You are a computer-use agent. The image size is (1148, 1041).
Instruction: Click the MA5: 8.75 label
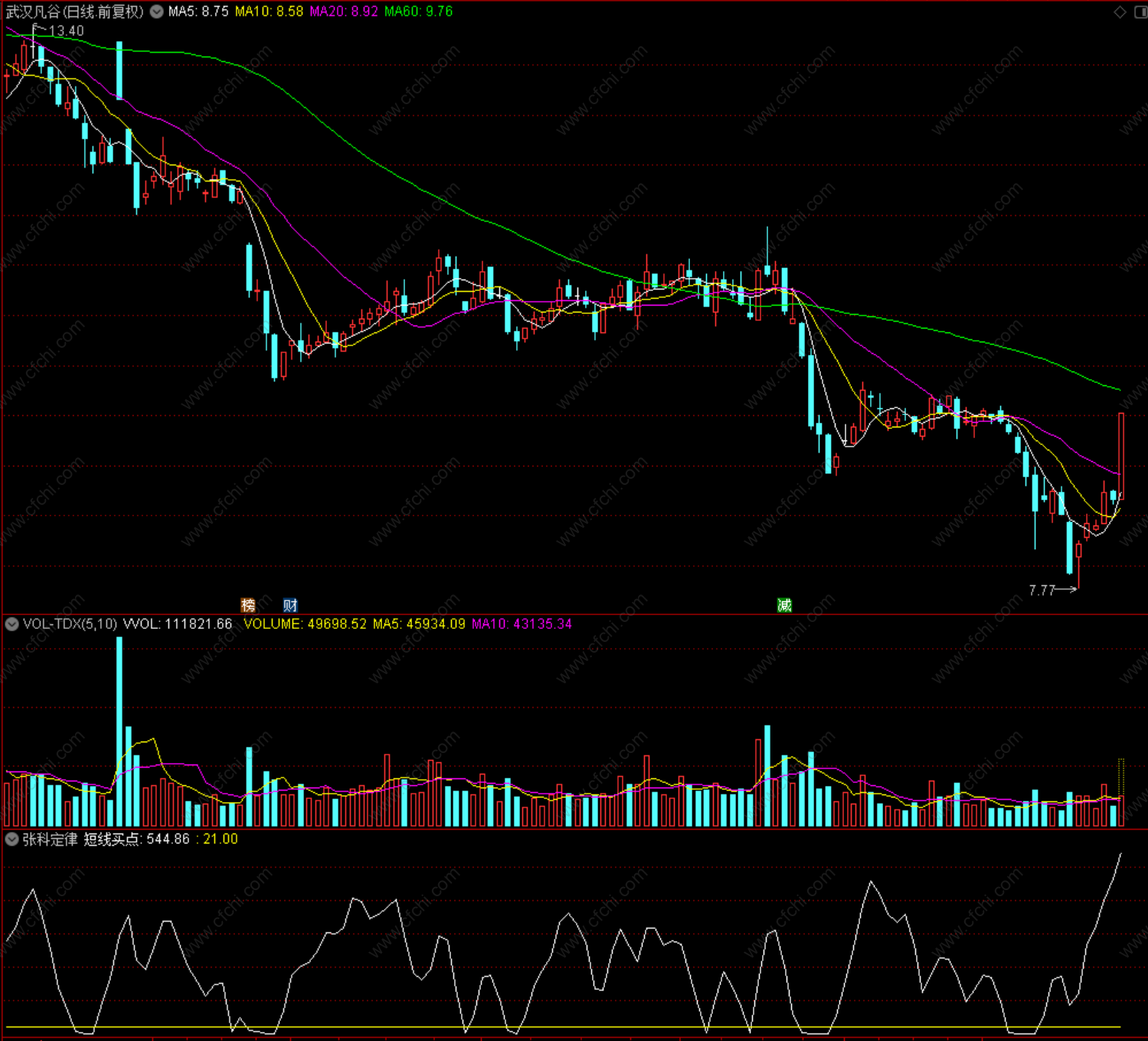198,11
